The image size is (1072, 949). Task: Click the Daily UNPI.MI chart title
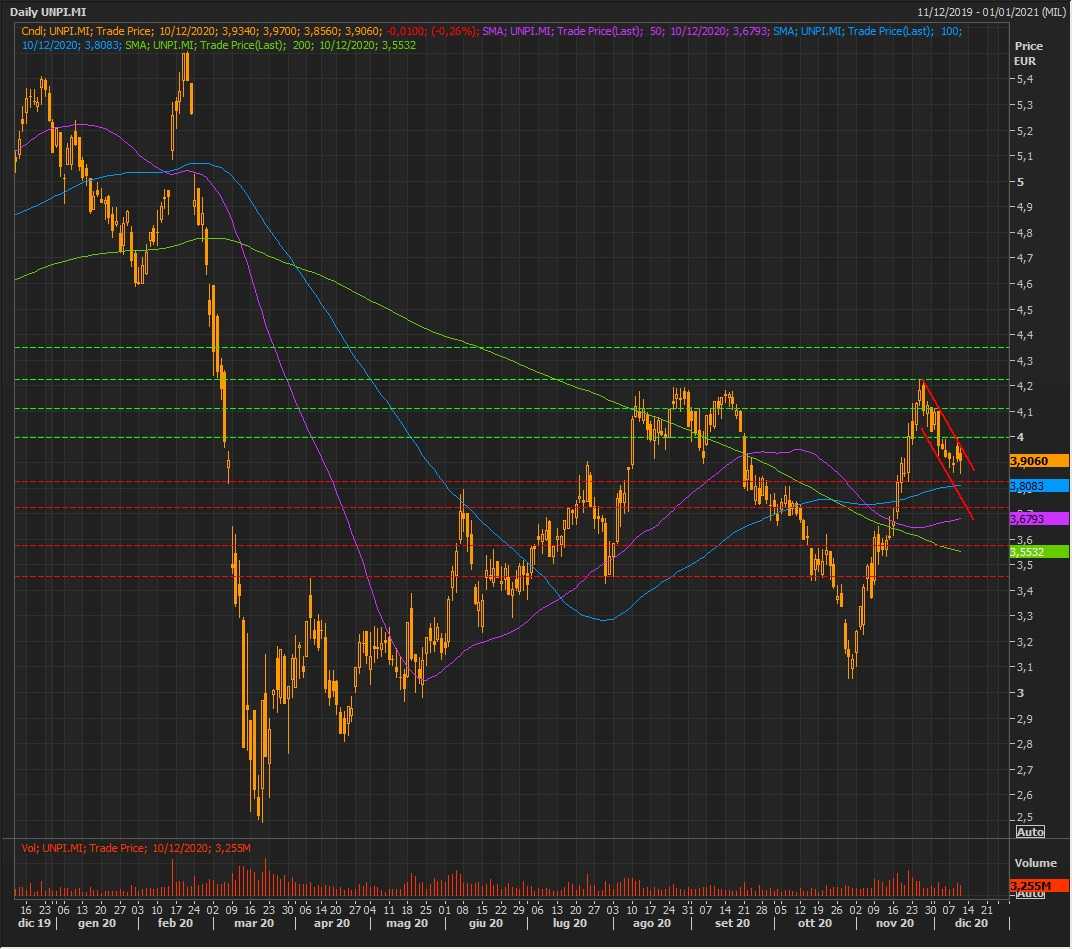tap(50, 12)
